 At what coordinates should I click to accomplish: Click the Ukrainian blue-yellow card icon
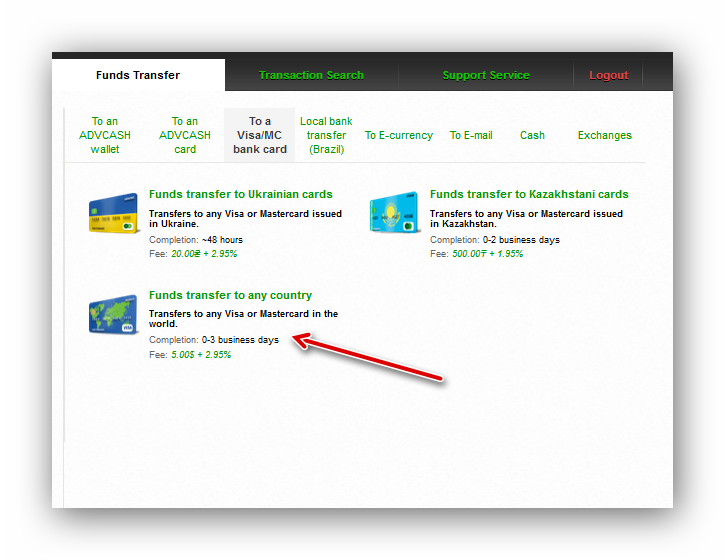pyautogui.click(x=114, y=213)
